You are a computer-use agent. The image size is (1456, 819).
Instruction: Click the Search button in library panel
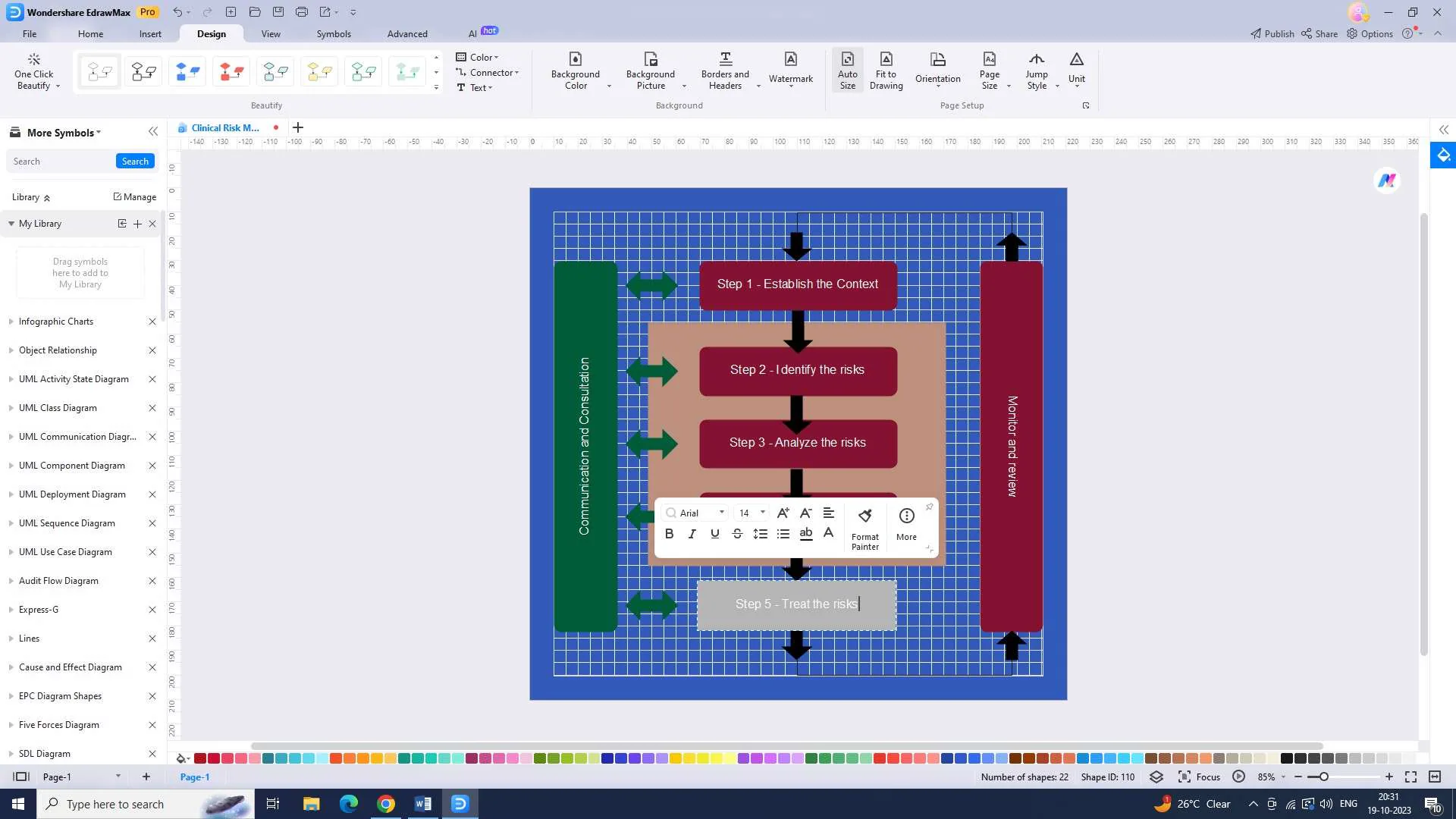click(135, 160)
